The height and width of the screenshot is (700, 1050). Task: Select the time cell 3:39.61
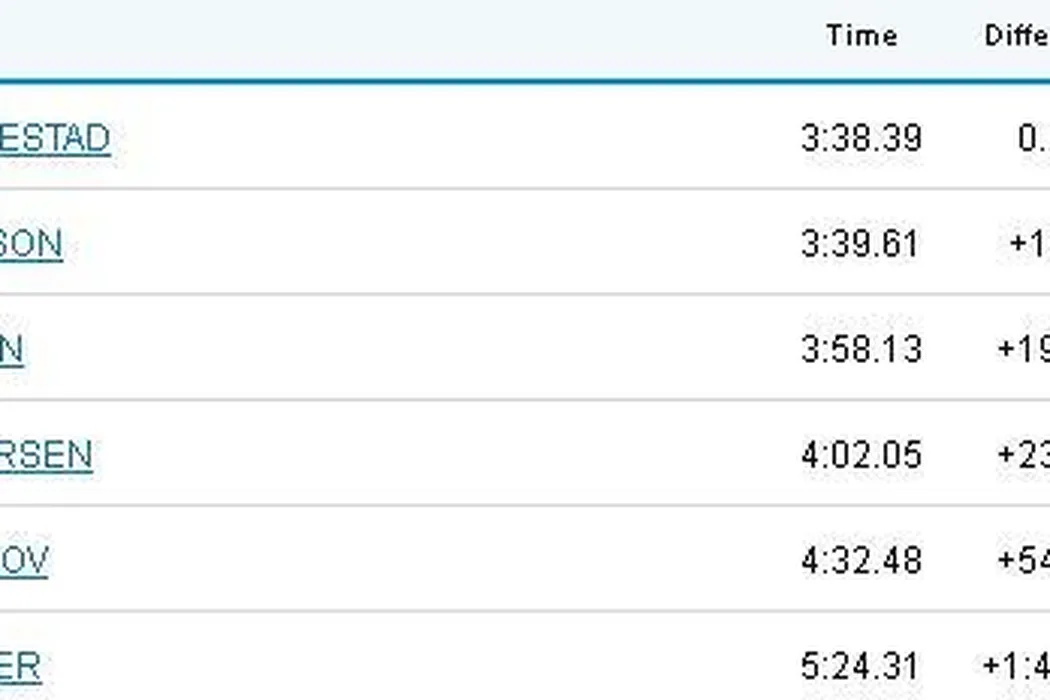(860, 244)
